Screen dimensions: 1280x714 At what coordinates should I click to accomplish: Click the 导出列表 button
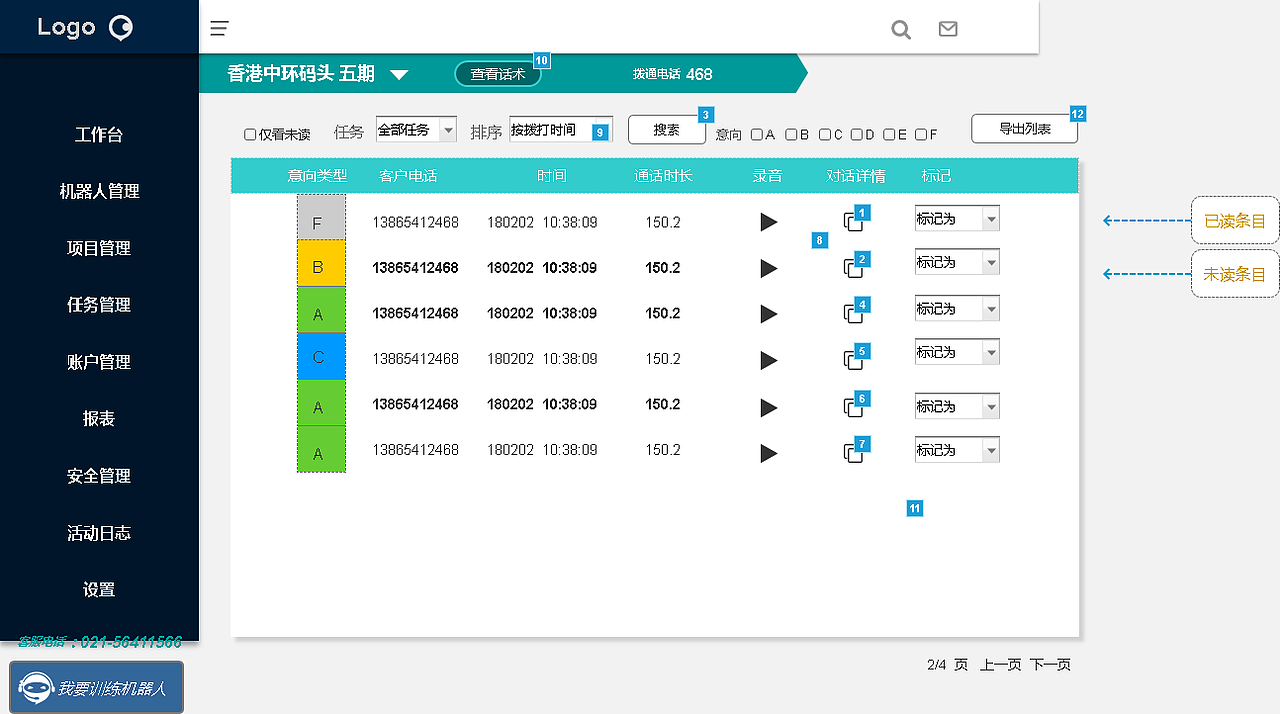click(x=1025, y=129)
